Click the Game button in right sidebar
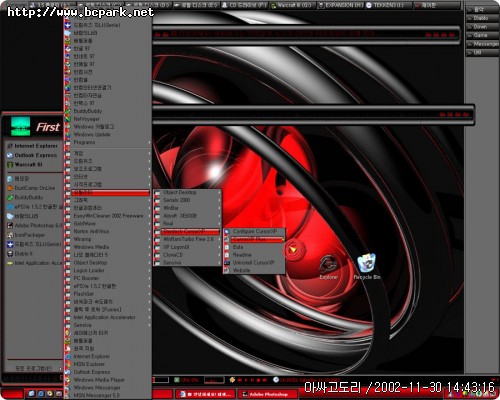The height and width of the screenshot is (400, 500). (x=481, y=35)
